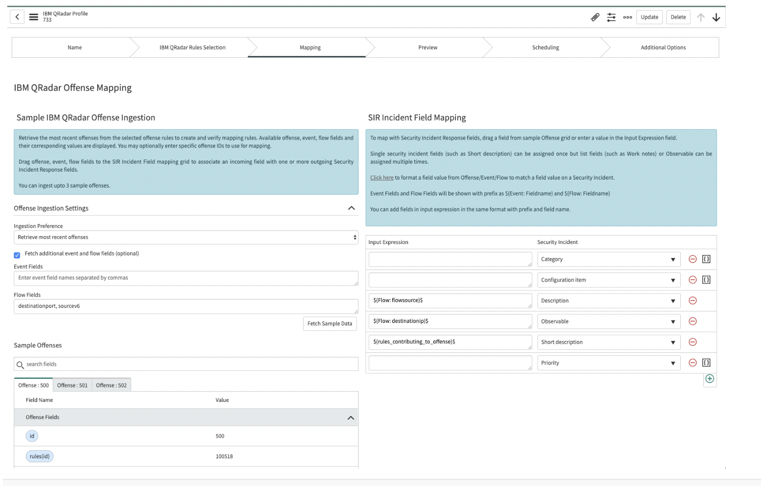761x486 pixels.
Task: Remove the Category mapping row
Action: (x=693, y=259)
